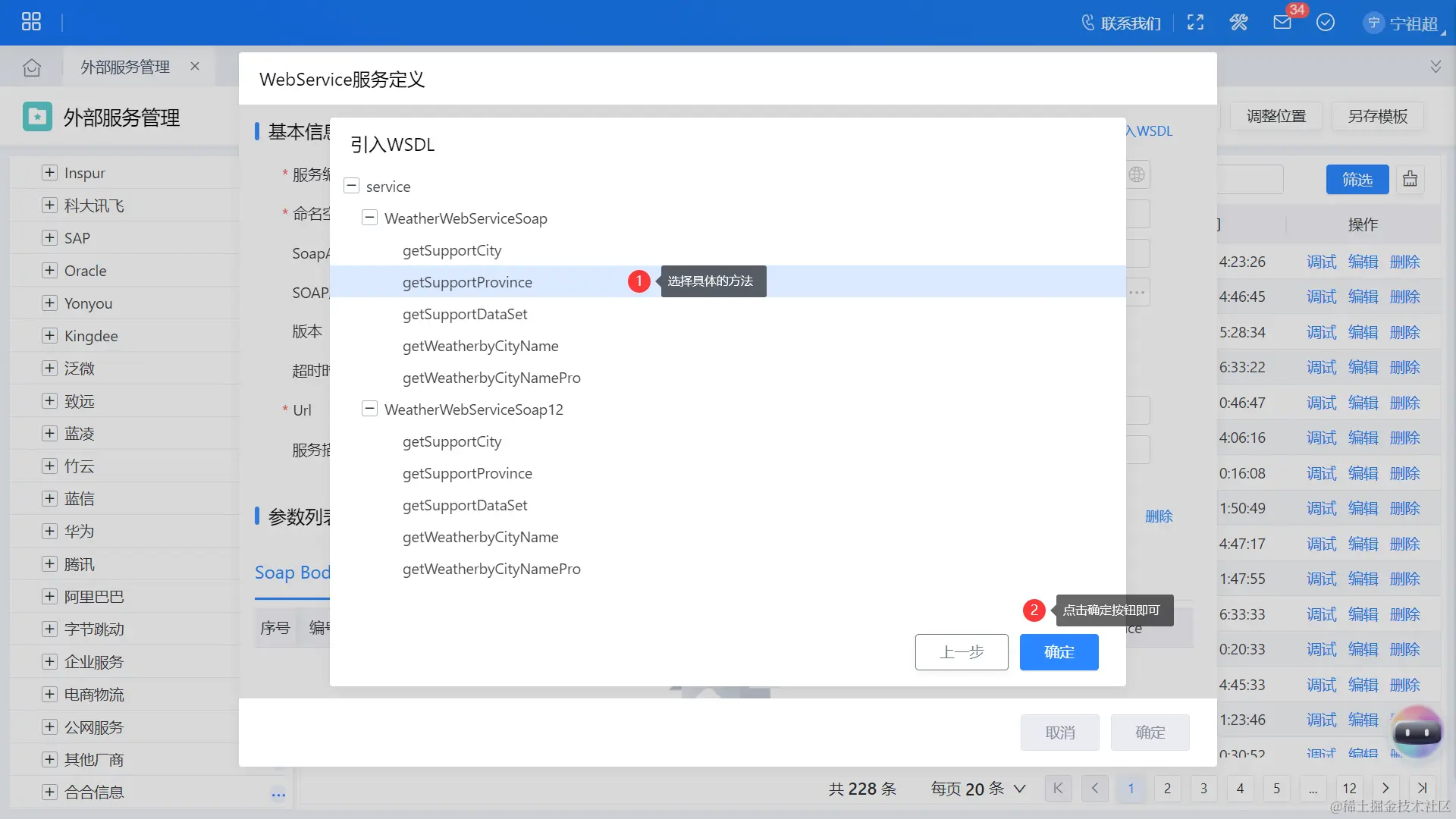Switch to the 外部服务管理 tab

[125, 67]
